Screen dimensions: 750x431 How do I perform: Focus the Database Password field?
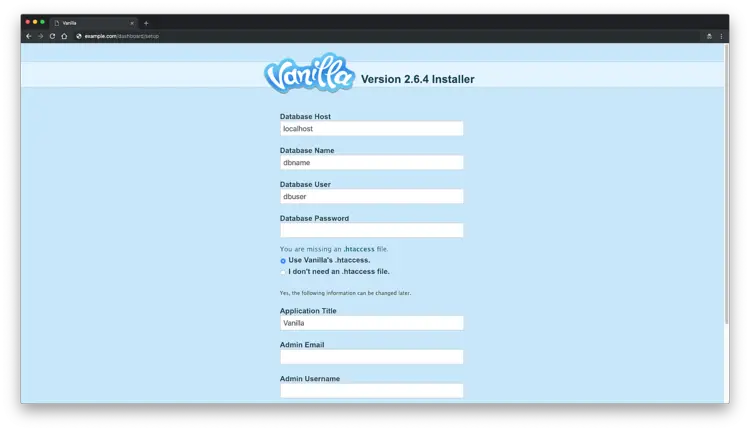point(372,231)
